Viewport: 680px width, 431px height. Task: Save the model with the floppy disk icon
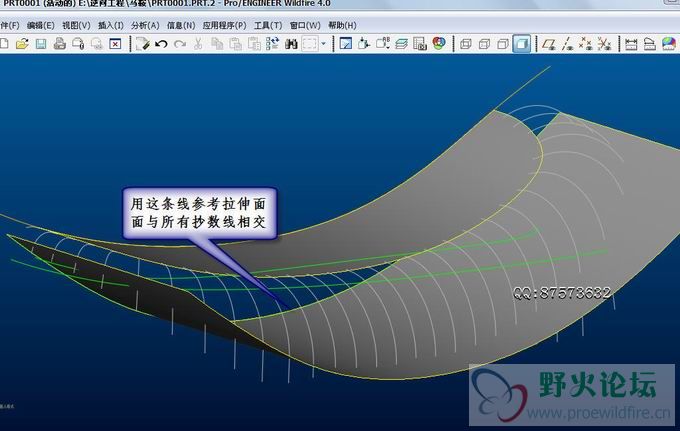pos(41,43)
